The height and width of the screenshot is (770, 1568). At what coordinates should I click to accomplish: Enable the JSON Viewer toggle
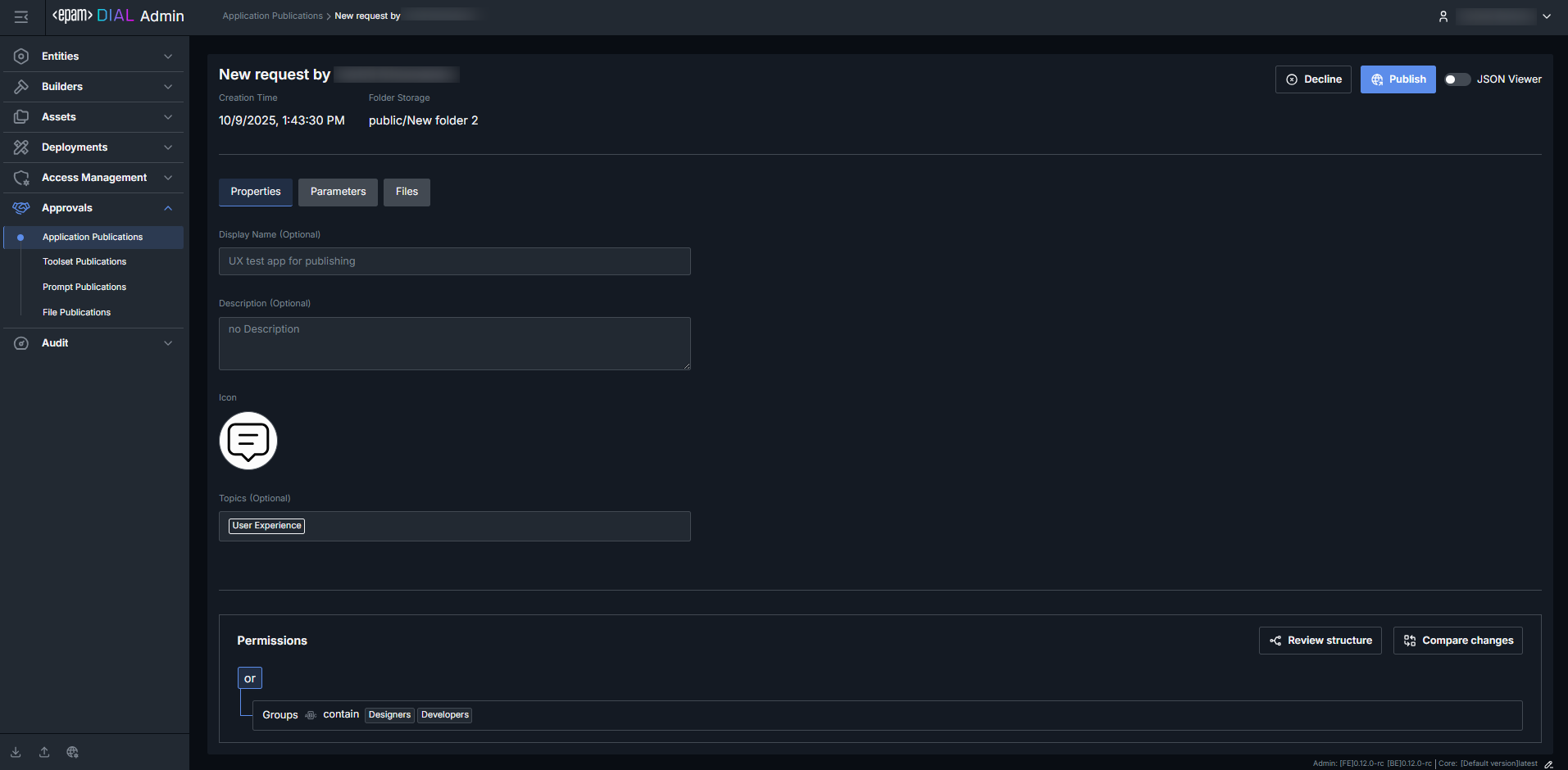1457,79
